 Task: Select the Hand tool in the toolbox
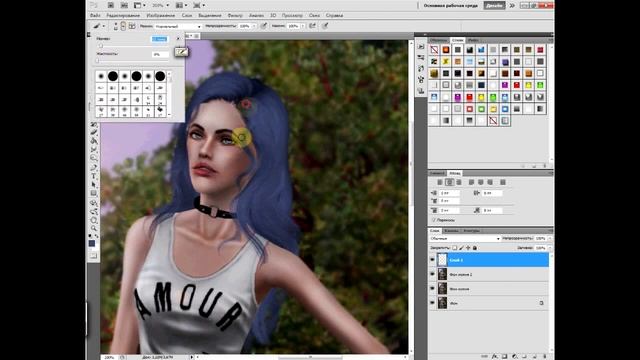point(94,220)
